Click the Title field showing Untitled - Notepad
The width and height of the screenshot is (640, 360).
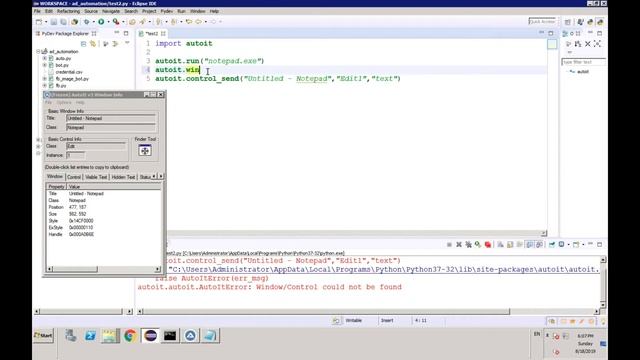pos(111,118)
